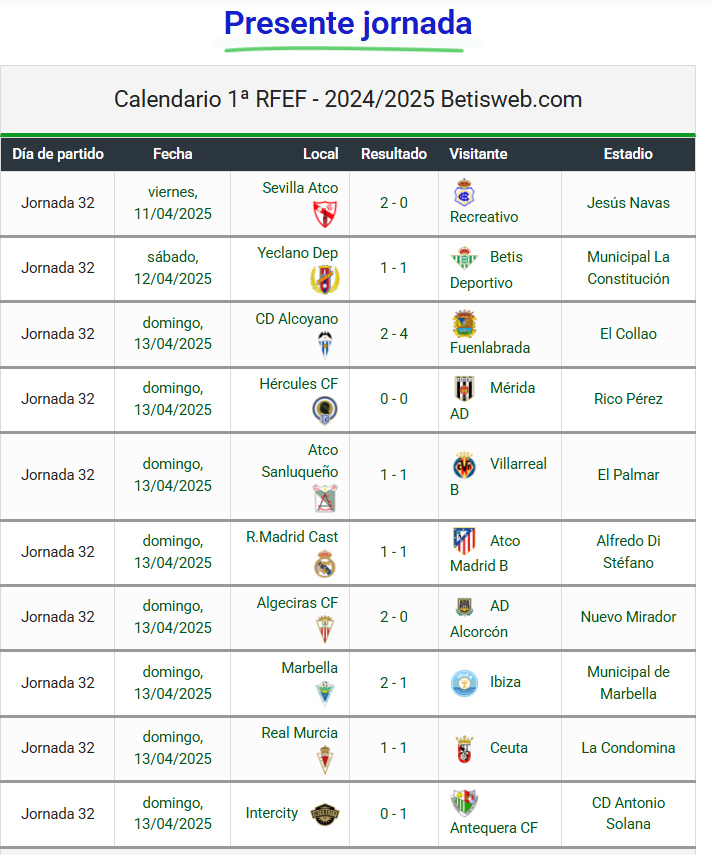
Task: Click the Villarreal B yellow crest
Action: coord(464,465)
